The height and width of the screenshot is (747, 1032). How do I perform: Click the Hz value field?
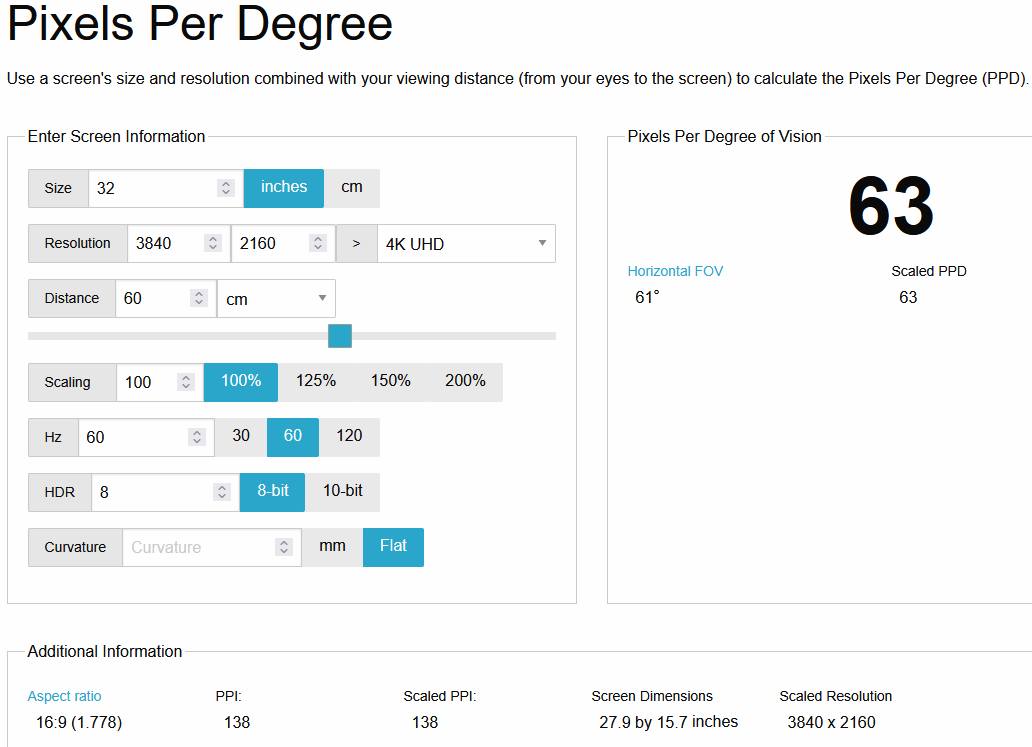146,438
